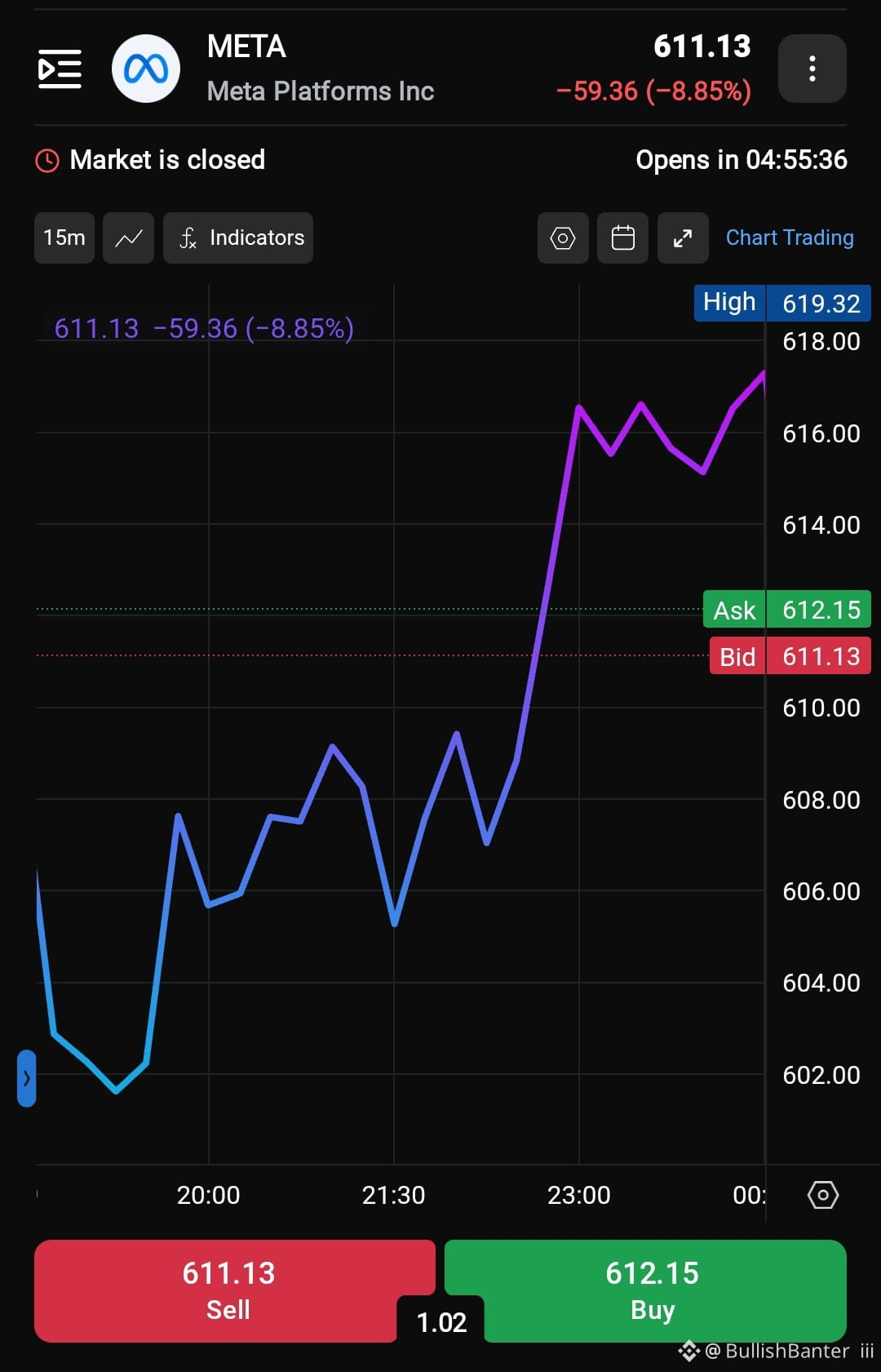The image size is (881, 1372).
Task: Click the Bid 611.13 price label
Action: (x=790, y=655)
